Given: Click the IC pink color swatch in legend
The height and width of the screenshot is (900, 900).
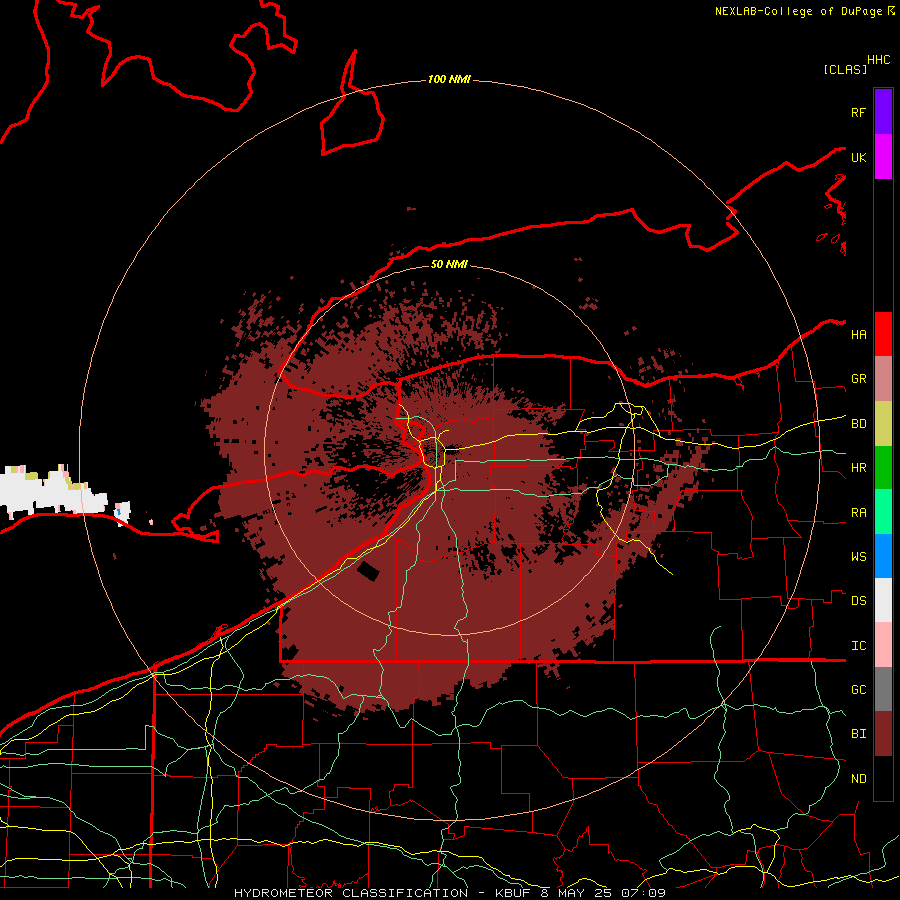Looking at the screenshot, I should tap(883, 645).
